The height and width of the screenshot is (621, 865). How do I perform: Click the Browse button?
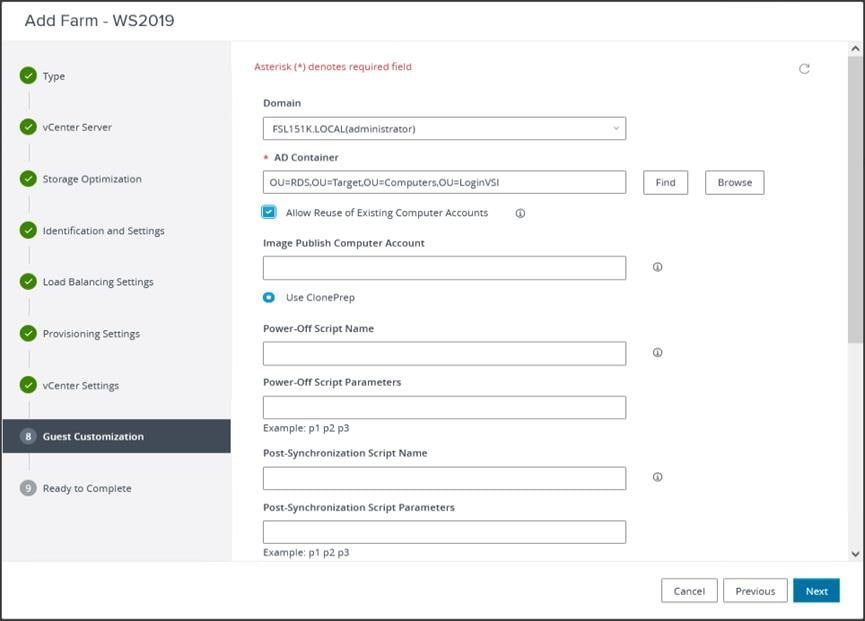coord(734,182)
